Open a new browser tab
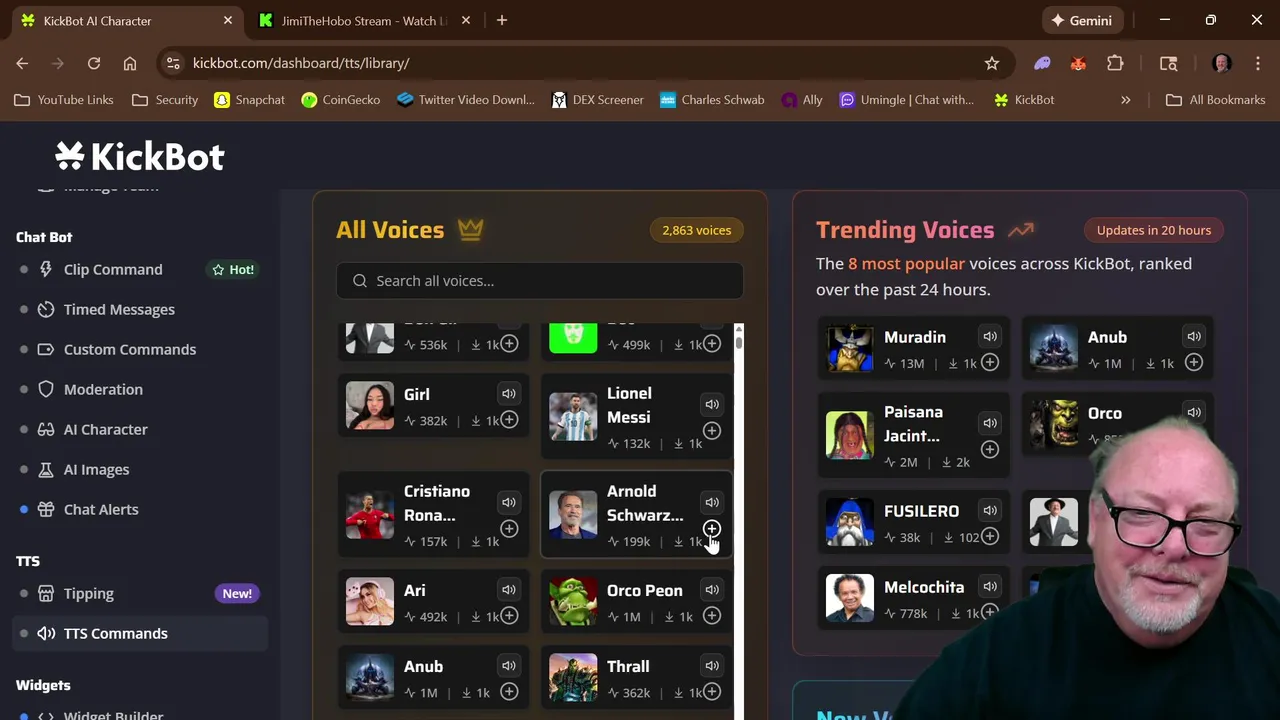1280x720 pixels. 502,20
